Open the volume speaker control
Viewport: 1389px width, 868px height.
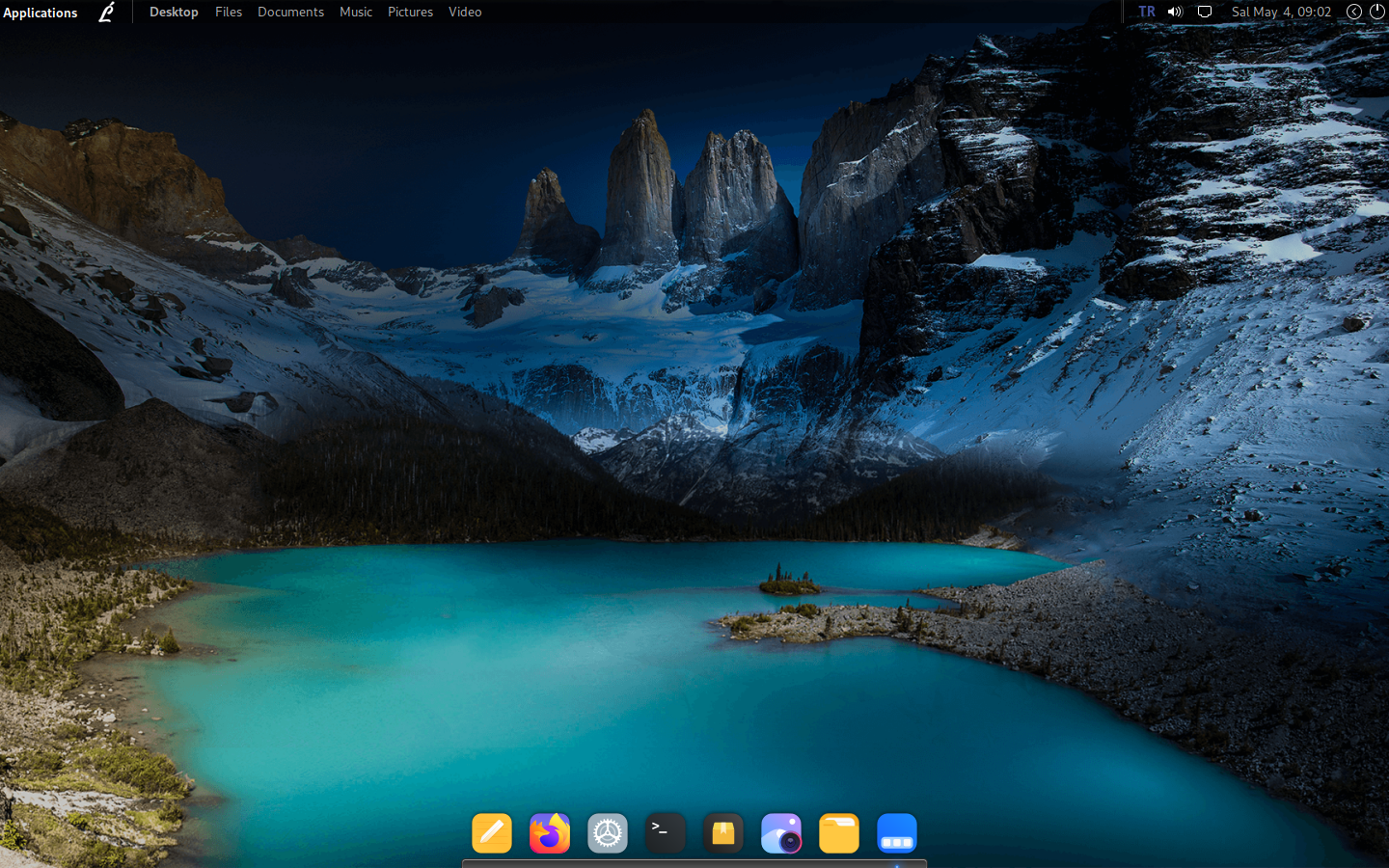[1175, 12]
